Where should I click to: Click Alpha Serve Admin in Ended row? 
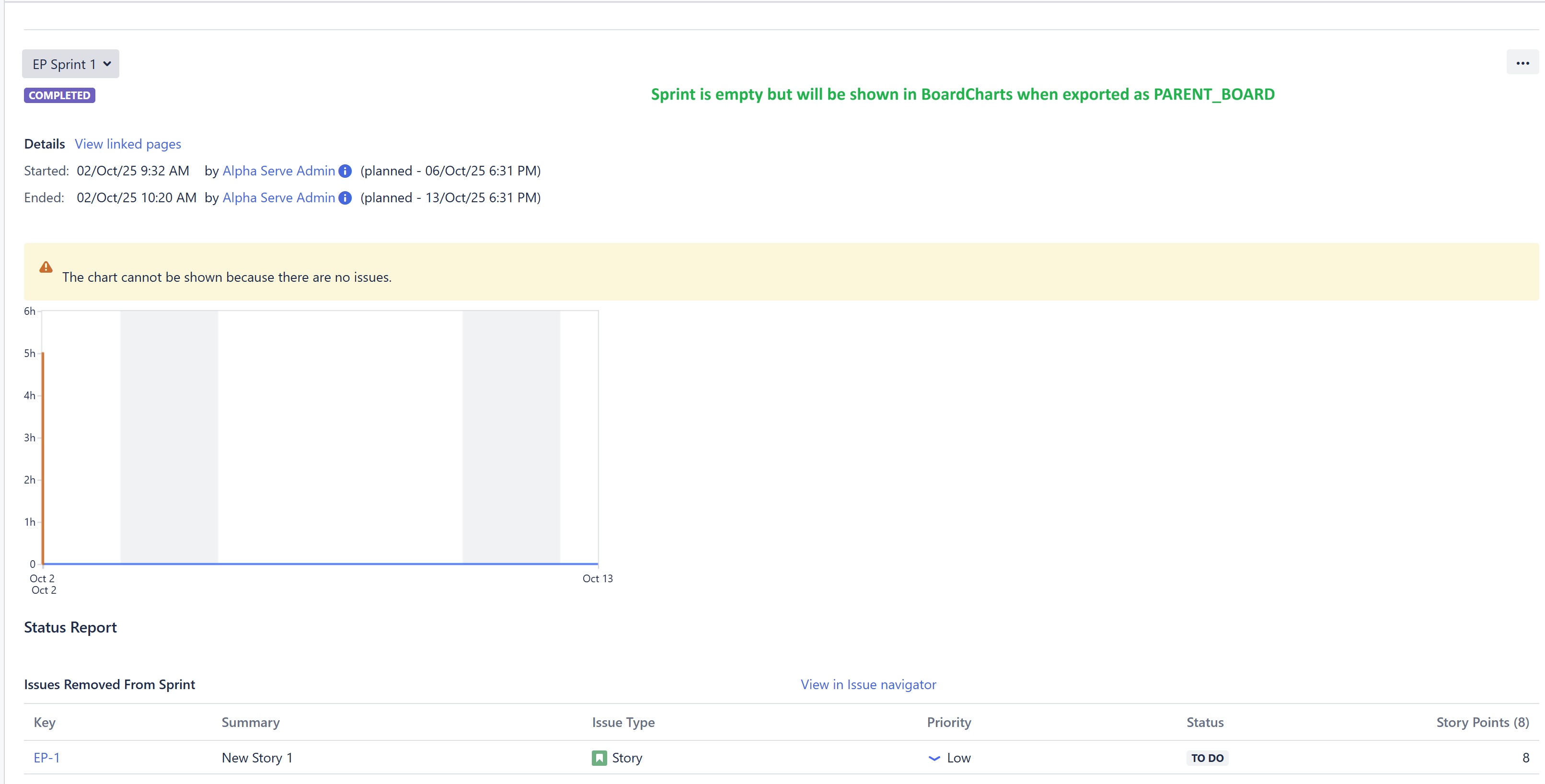278,198
